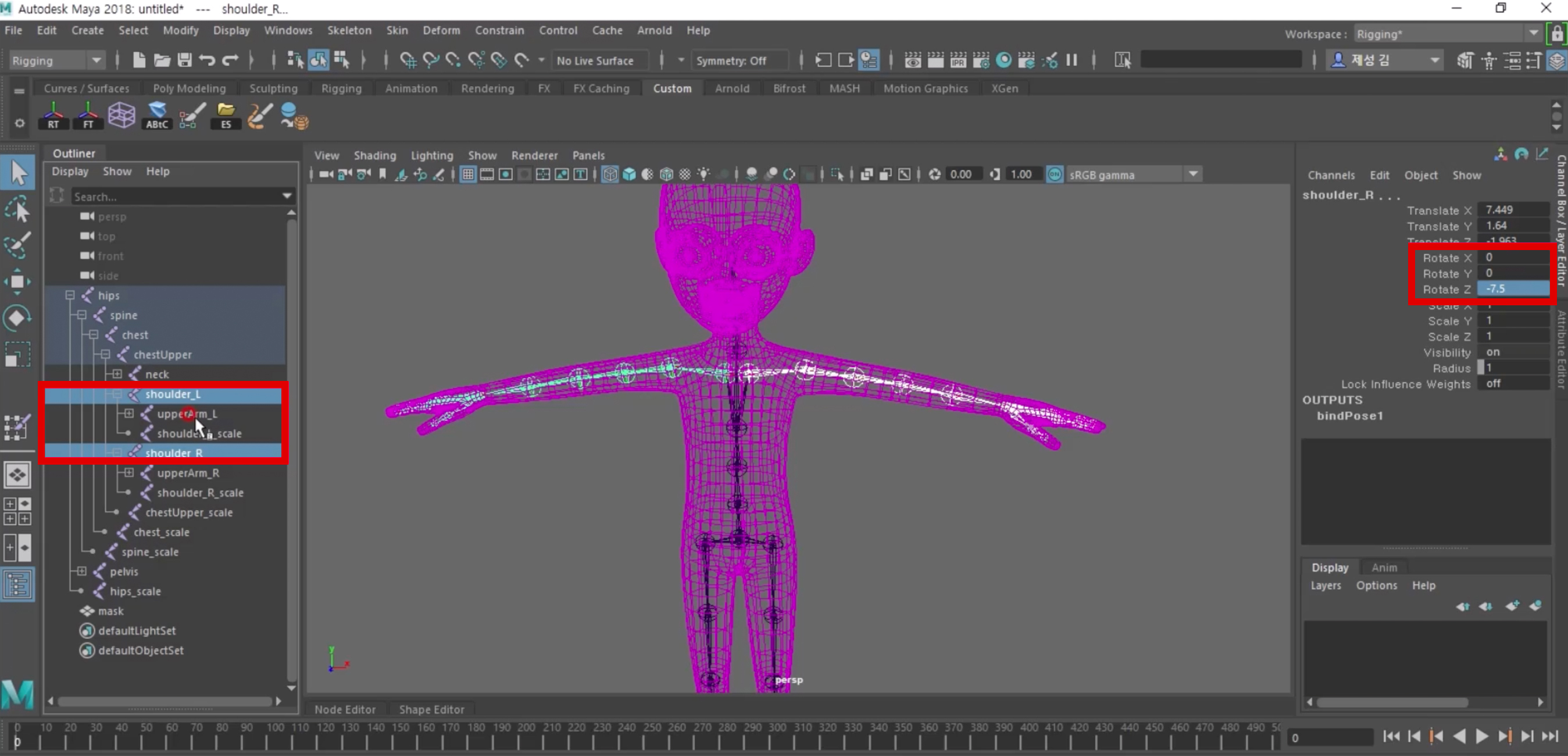
Task: Select the Move tool in toolbox
Action: click(17, 282)
